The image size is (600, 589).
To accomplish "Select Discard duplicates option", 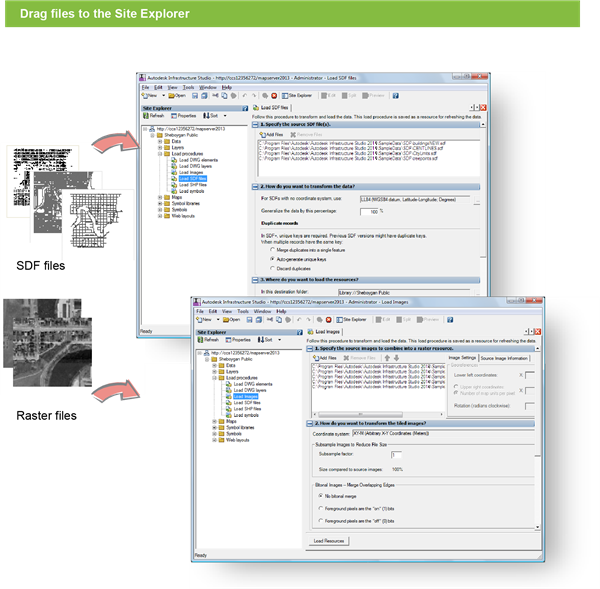I will pos(272,268).
